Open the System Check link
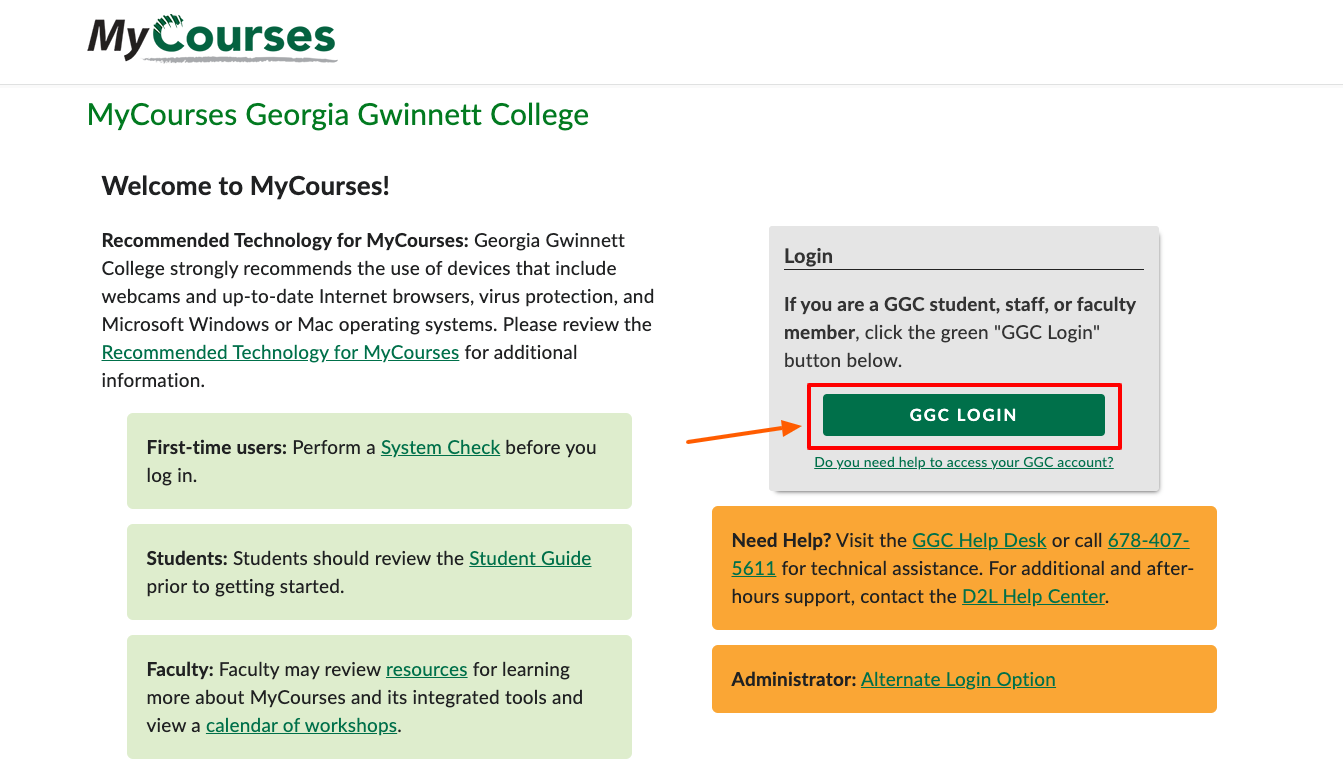 point(440,448)
